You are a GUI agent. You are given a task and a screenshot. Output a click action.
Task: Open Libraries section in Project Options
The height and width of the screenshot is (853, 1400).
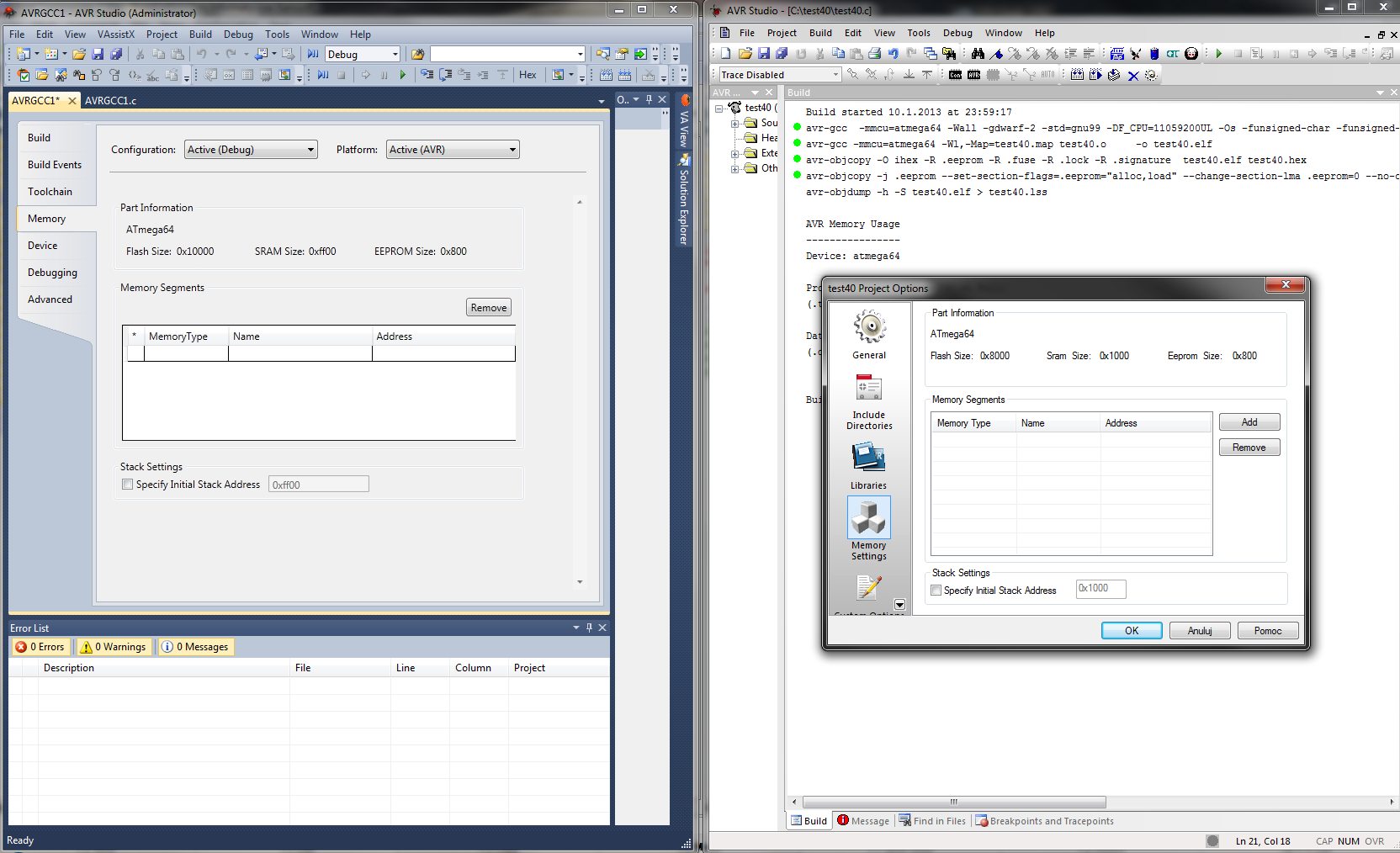coord(869,465)
